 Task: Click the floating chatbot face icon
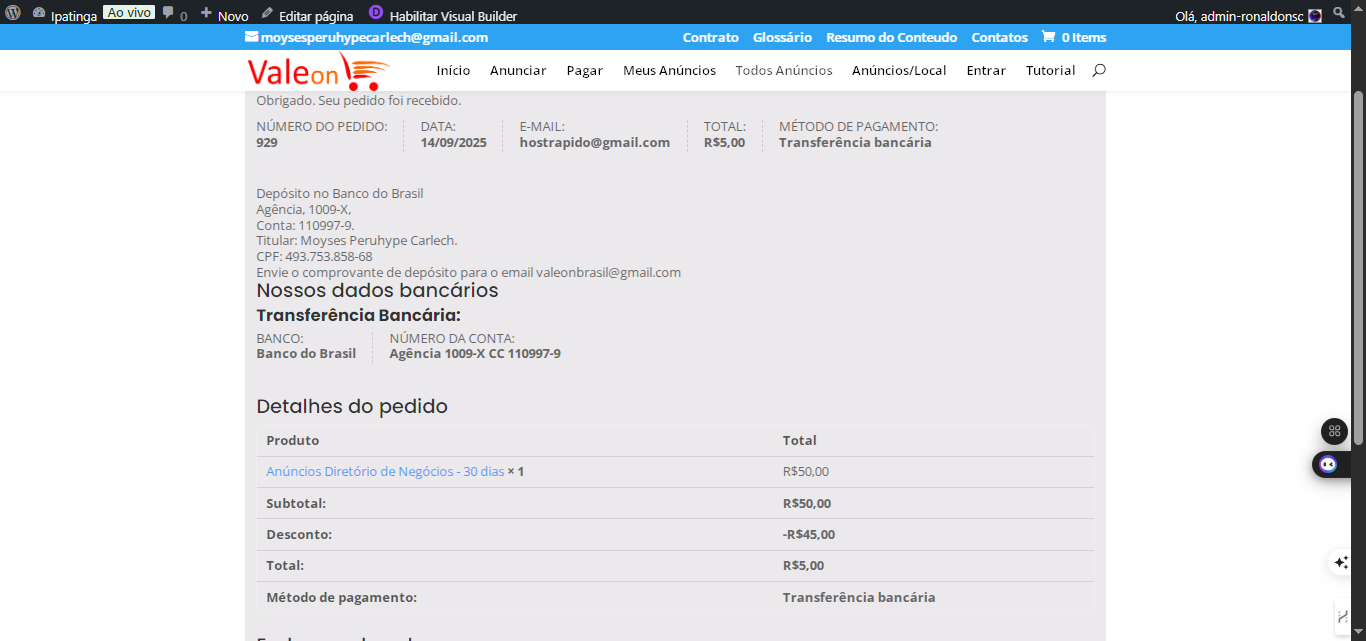1328,464
